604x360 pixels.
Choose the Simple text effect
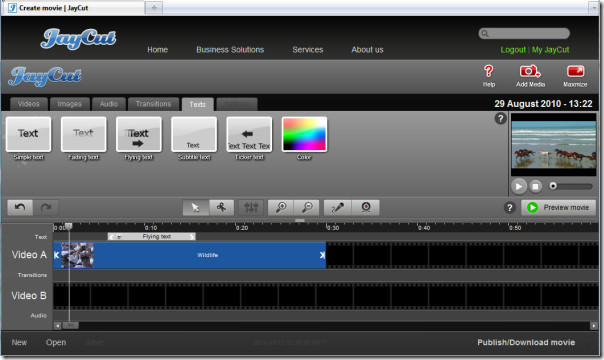pyautogui.click(x=29, y=134)
